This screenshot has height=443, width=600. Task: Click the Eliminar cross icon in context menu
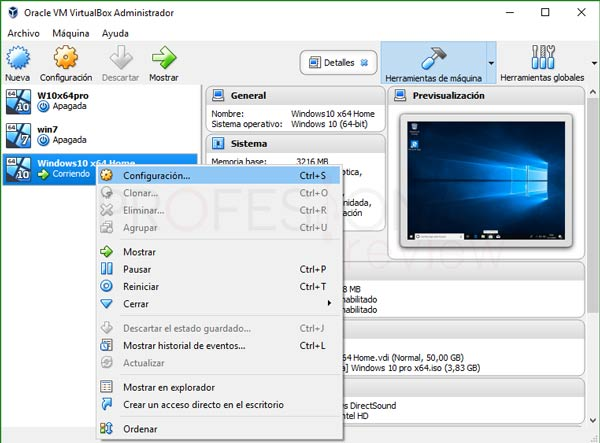point(106,210)
